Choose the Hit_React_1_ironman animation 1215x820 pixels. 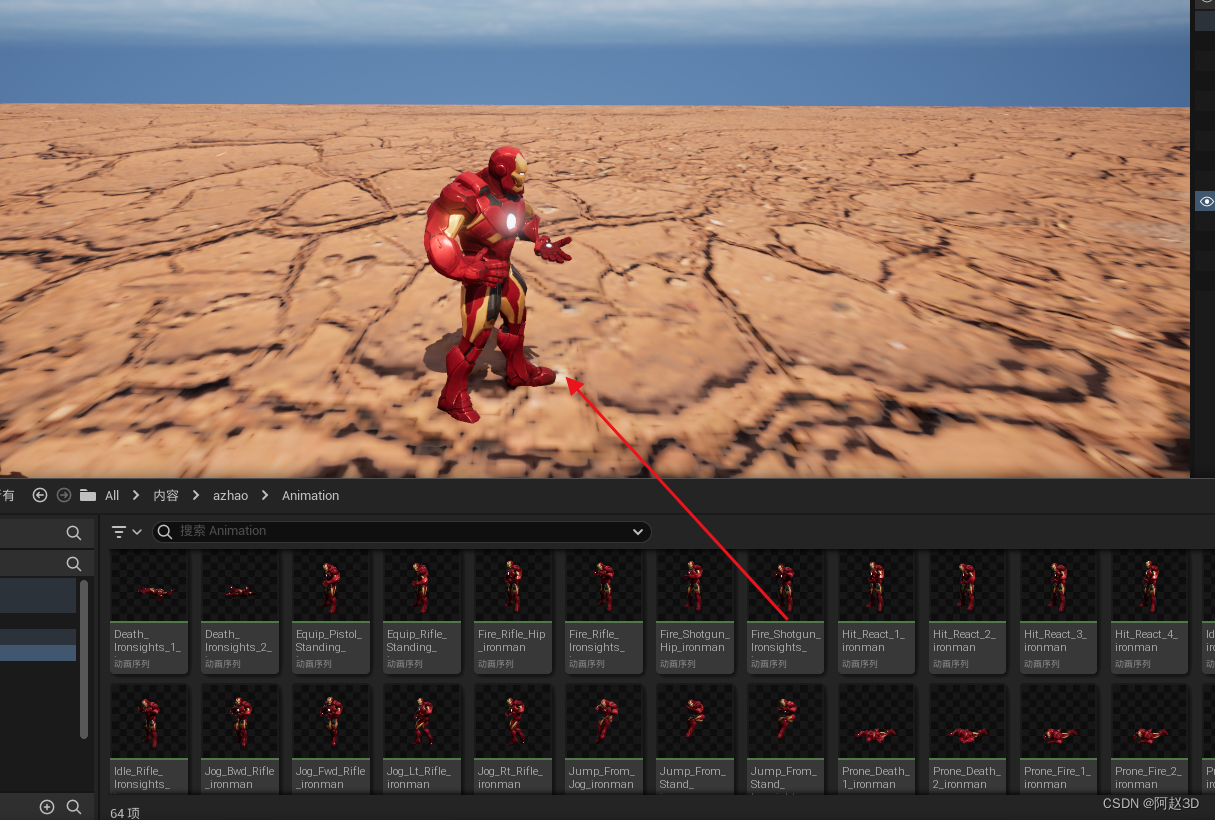(x=877, y=612)
